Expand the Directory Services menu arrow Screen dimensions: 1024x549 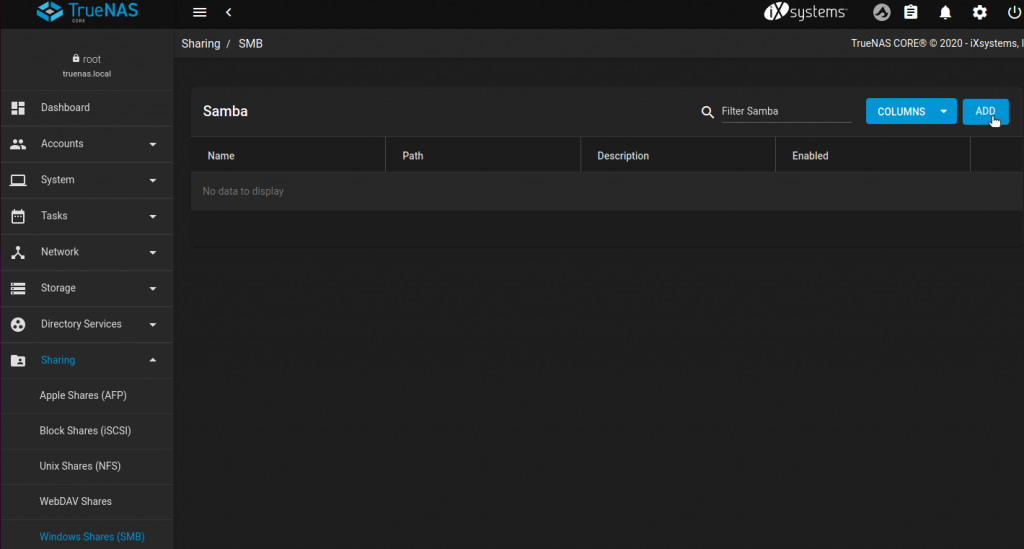[x=153, y=324]
